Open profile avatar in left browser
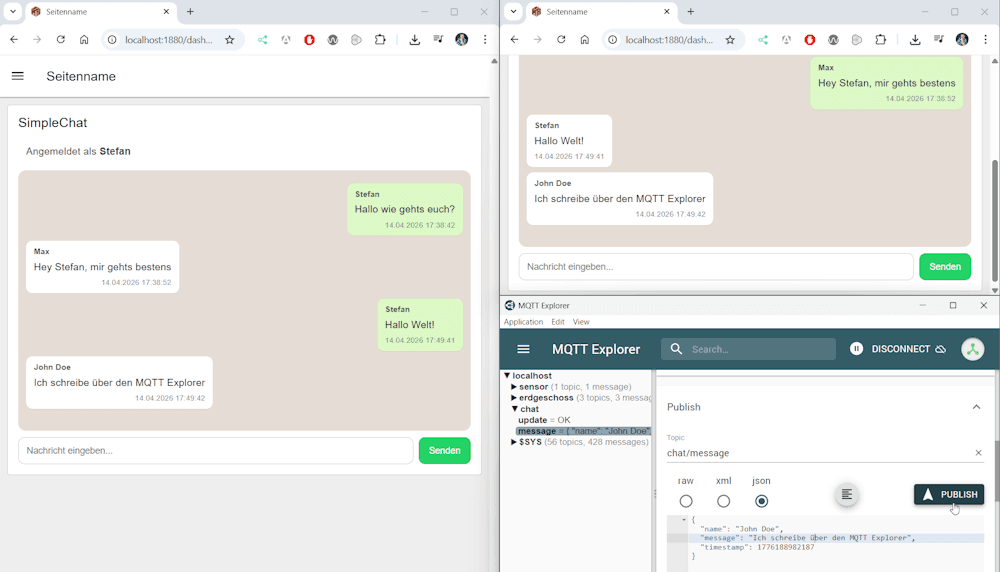 pyautogui.click(x=462, y=40)
